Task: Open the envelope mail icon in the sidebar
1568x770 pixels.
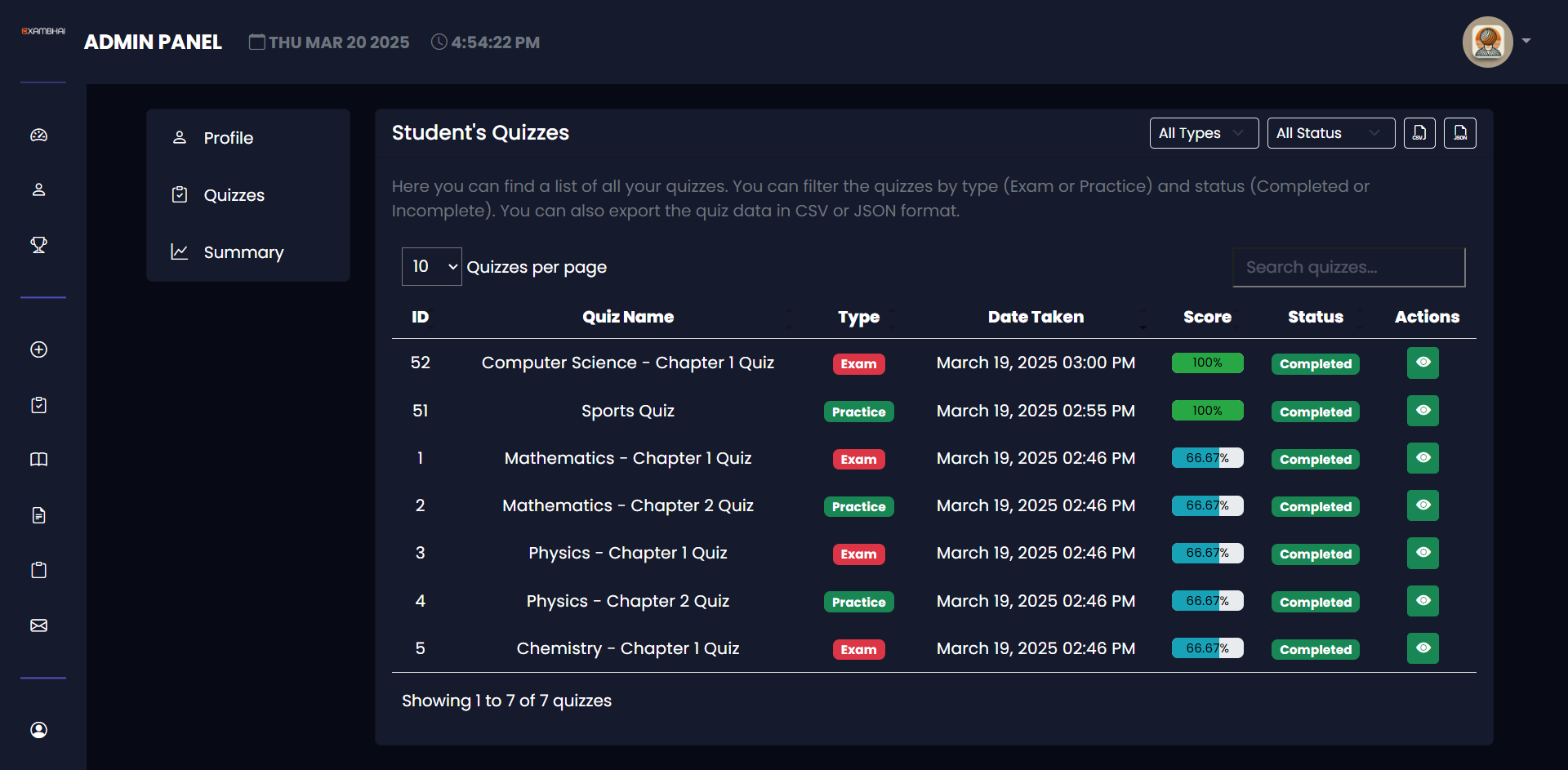Action: (38, 625)
